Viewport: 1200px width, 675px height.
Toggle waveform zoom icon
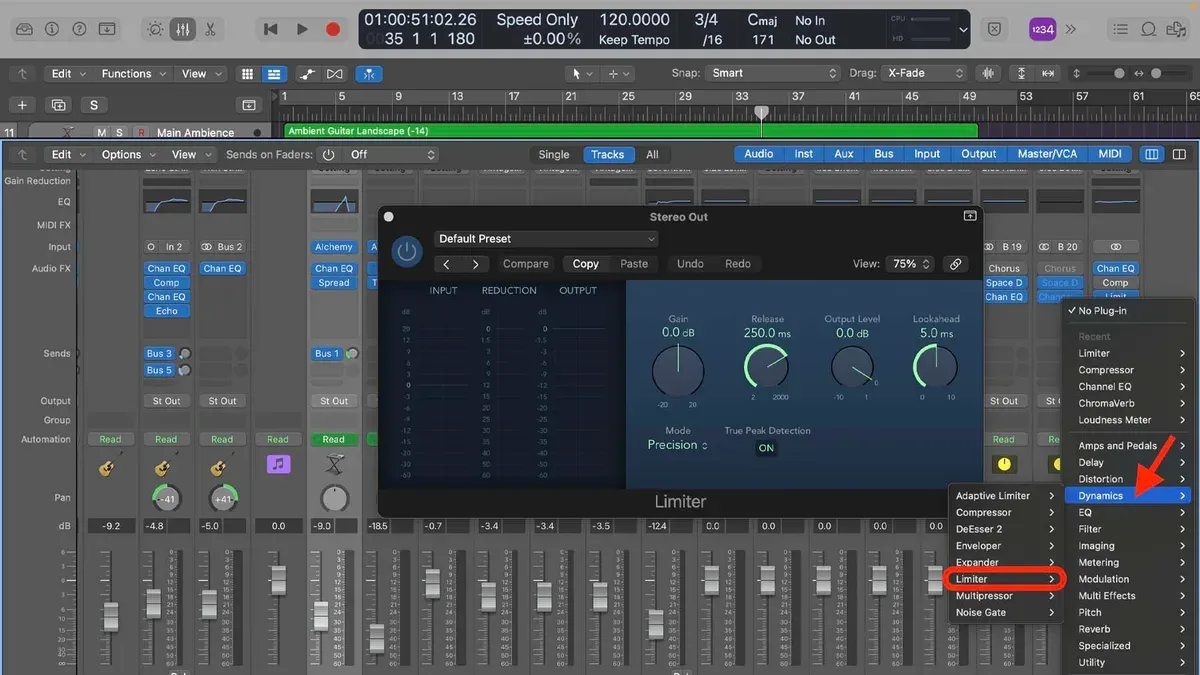coord(990,74)
